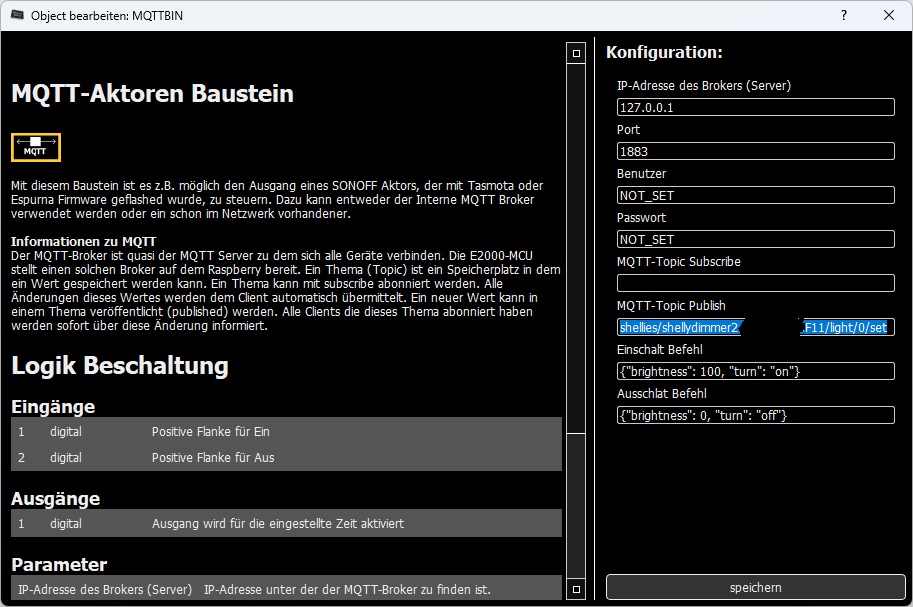Click the Ausgänge row for output 1
The width and height of the screenshot is (913, 607).
point(286,523)
